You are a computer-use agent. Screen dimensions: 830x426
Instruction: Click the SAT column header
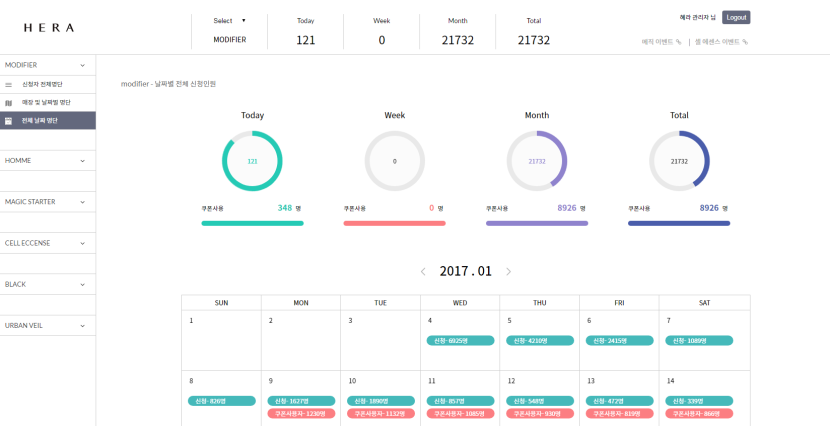(705, 303)
